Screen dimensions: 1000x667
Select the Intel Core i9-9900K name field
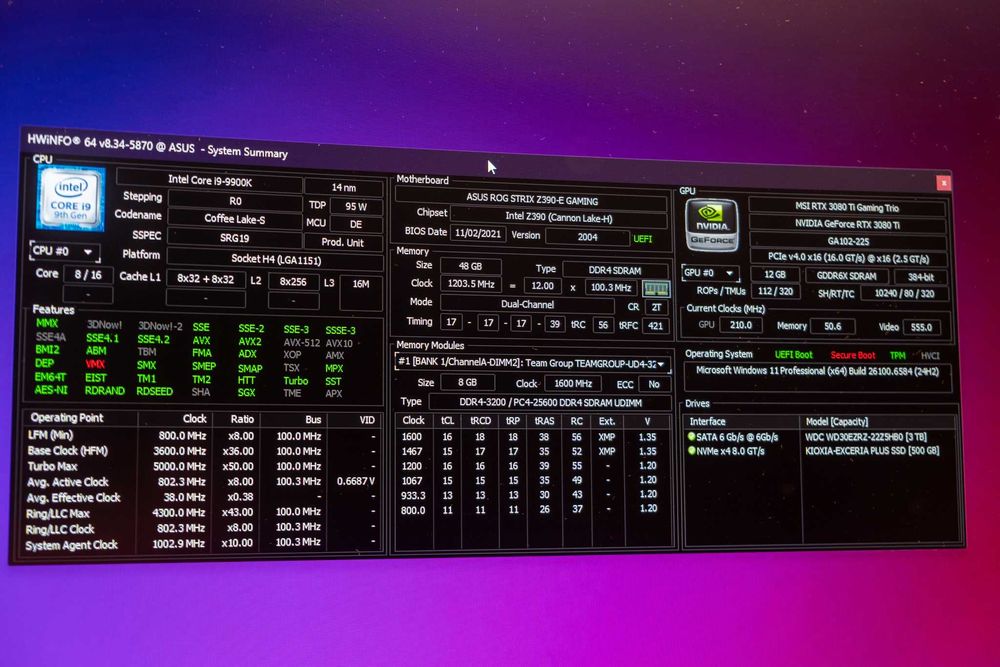point(210,181)
